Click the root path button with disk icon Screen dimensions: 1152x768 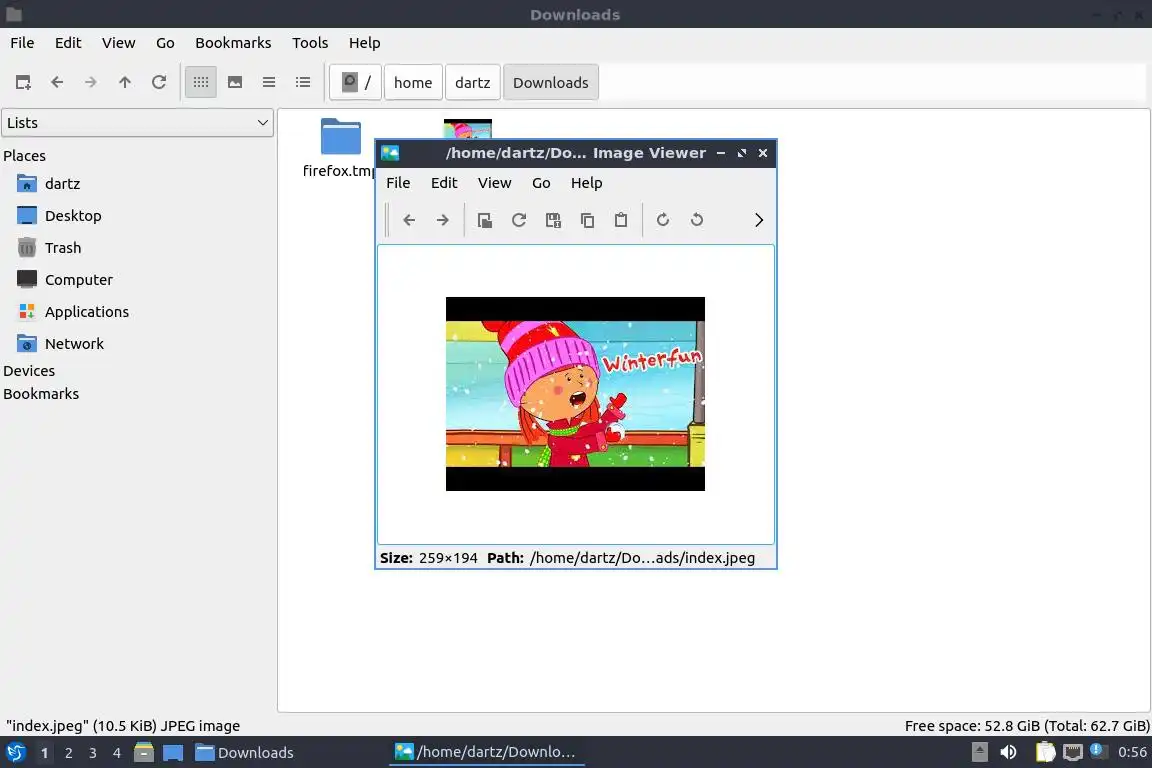[x=356, y=82]
